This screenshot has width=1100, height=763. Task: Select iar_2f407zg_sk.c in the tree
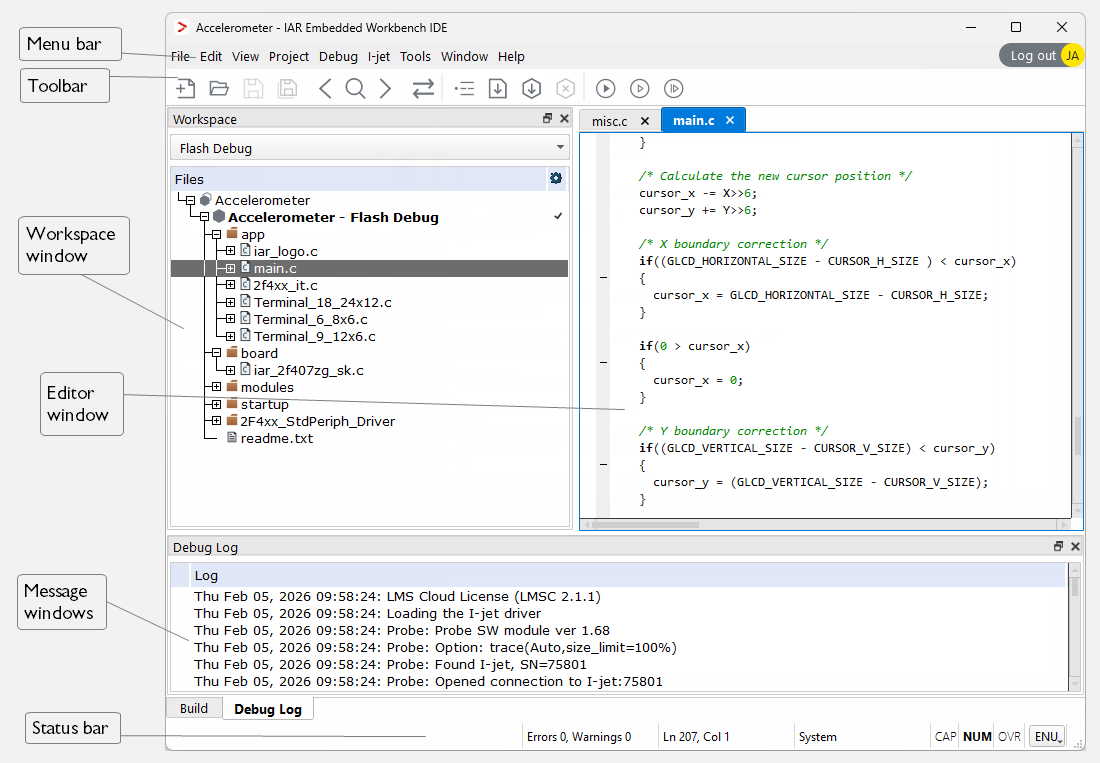coord(309,370)
